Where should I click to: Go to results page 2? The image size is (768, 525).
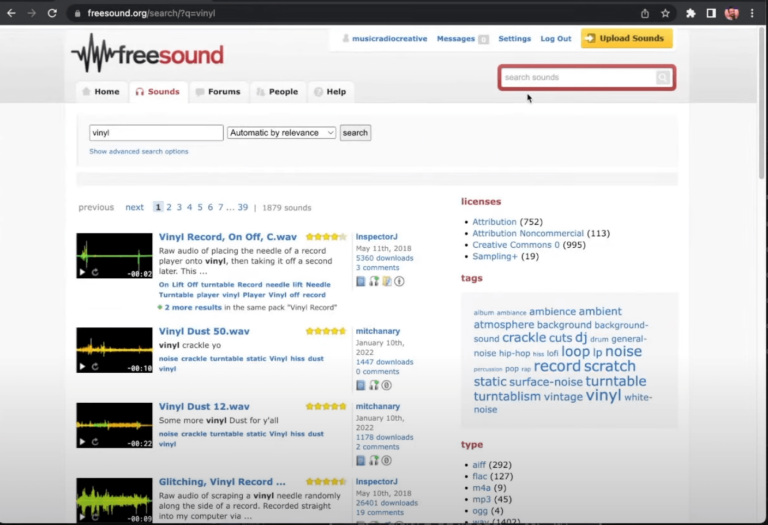pos(169,207)
